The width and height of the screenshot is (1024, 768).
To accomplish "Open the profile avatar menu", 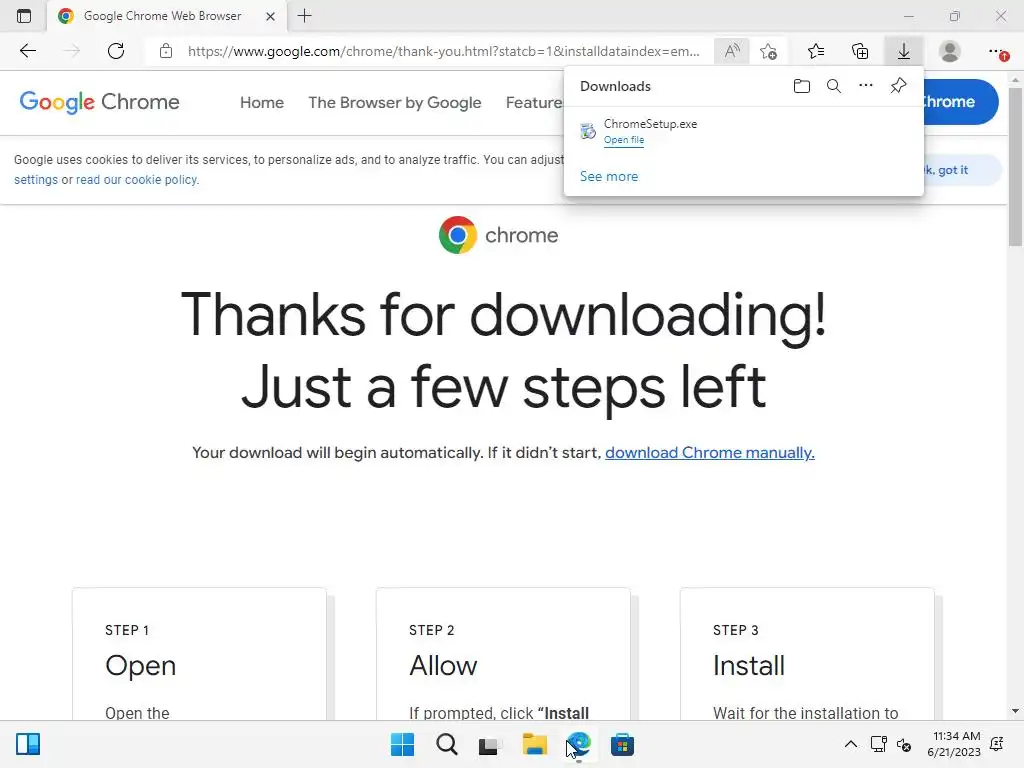I will pos(950,51).
